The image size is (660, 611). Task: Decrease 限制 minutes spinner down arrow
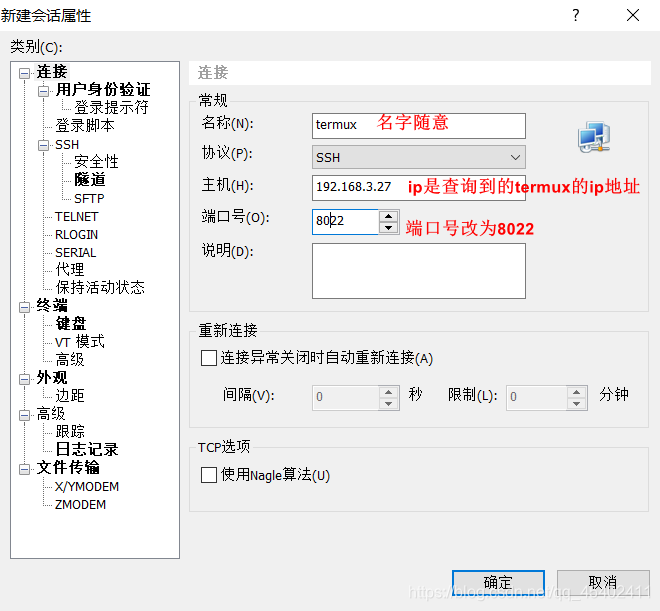coord(576,404)
